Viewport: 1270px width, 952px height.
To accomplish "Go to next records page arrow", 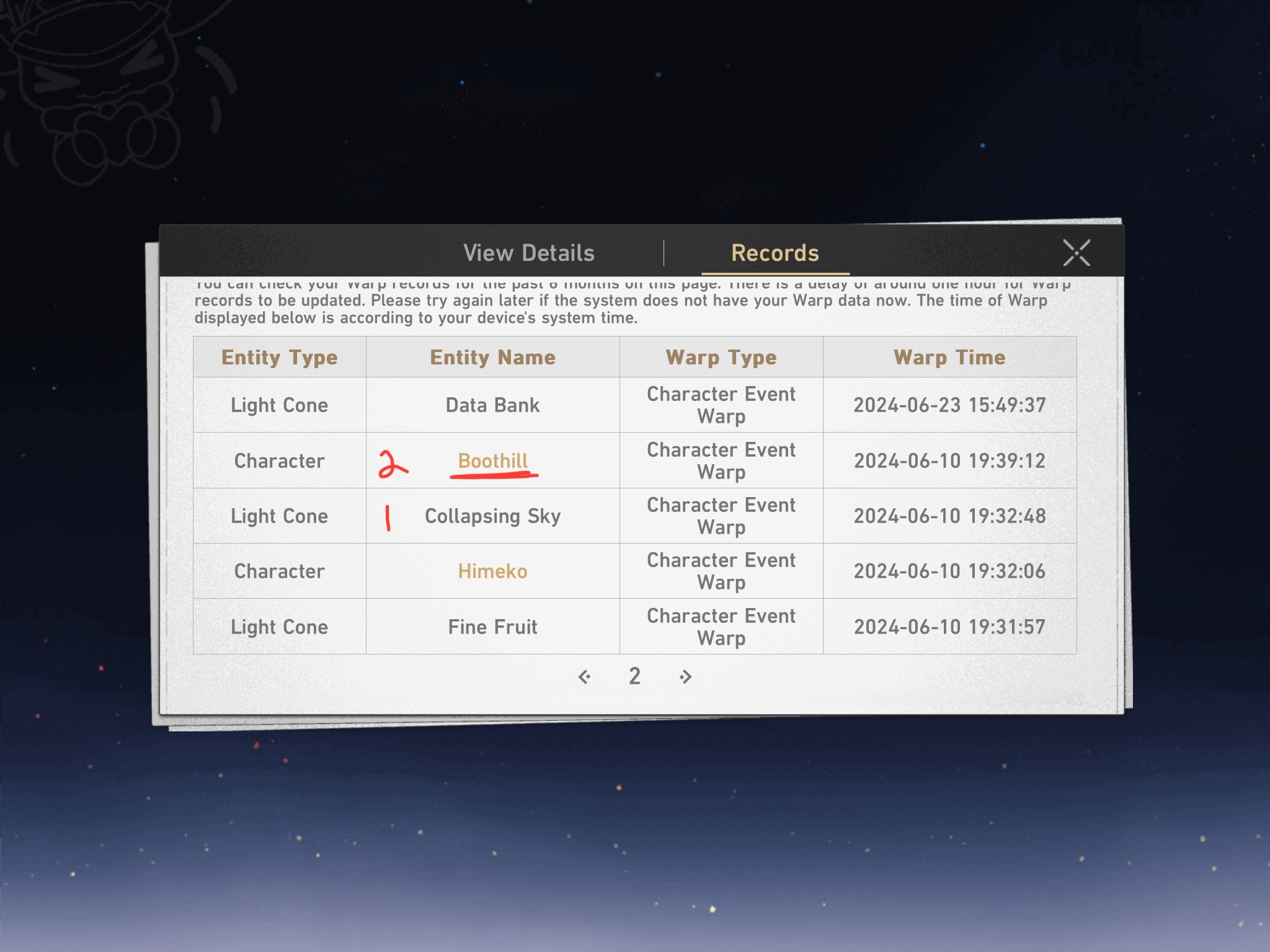I will (685, 677).
